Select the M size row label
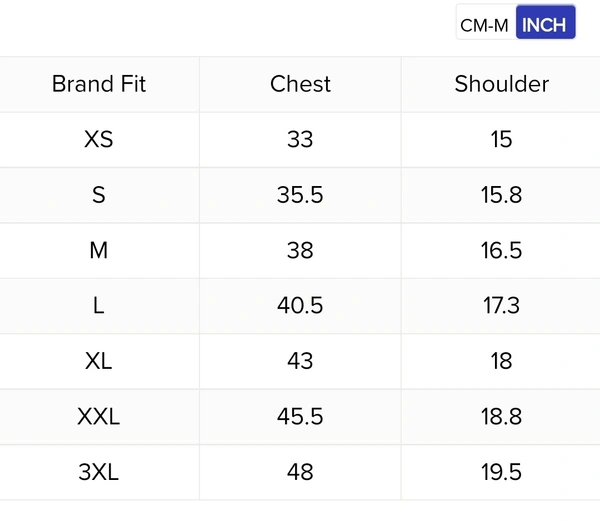 point(99,250)
